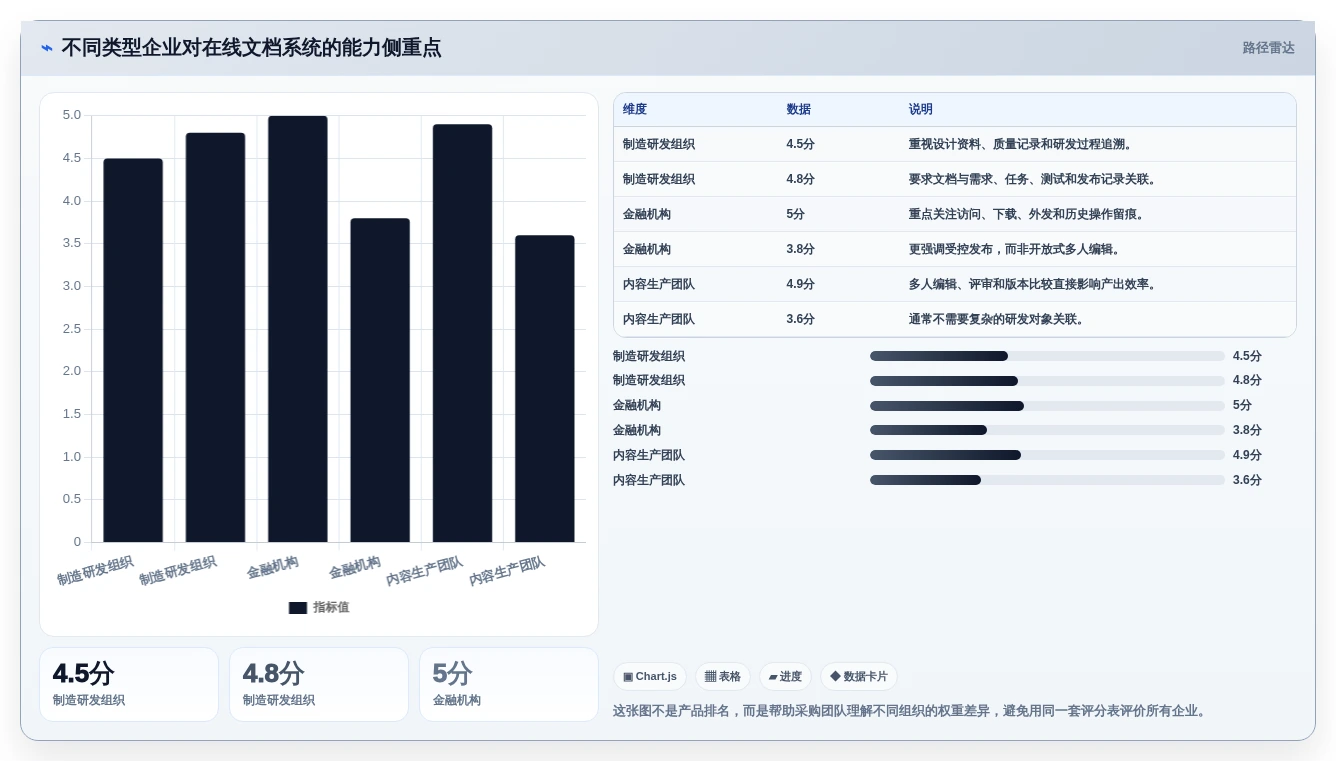Click the 维度 table column header
This screenshot has width=1336, height=761.
(x=635, y=110)
